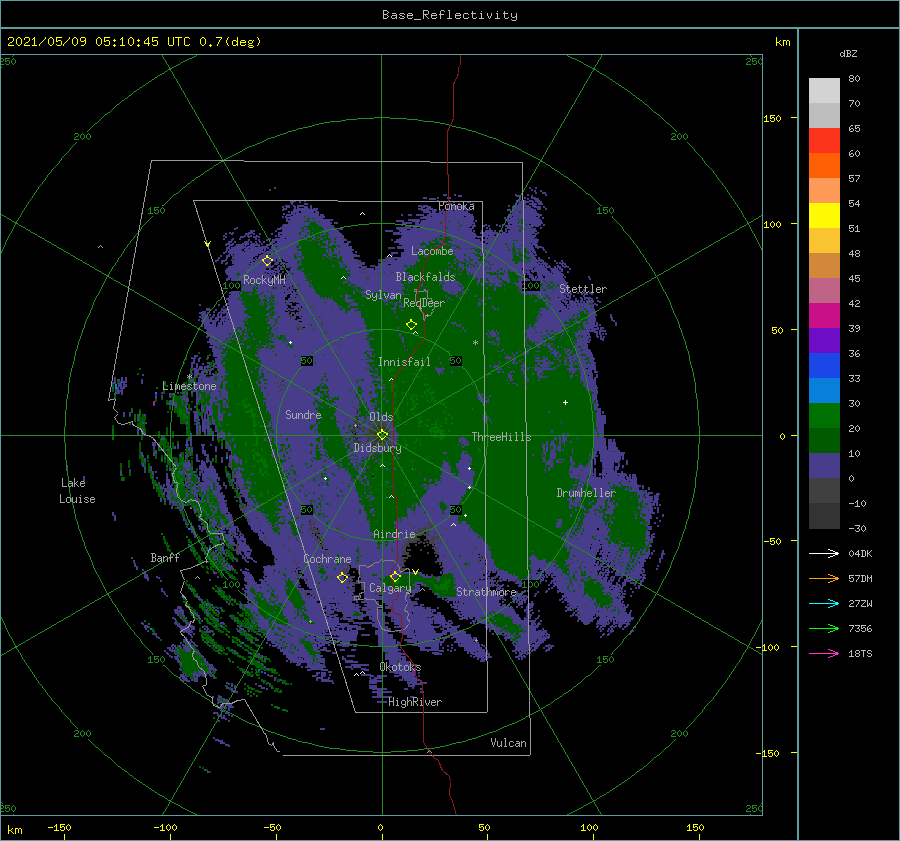Click the Banff label
Screen dimensions: 900x841
click(x=165, y=557)
